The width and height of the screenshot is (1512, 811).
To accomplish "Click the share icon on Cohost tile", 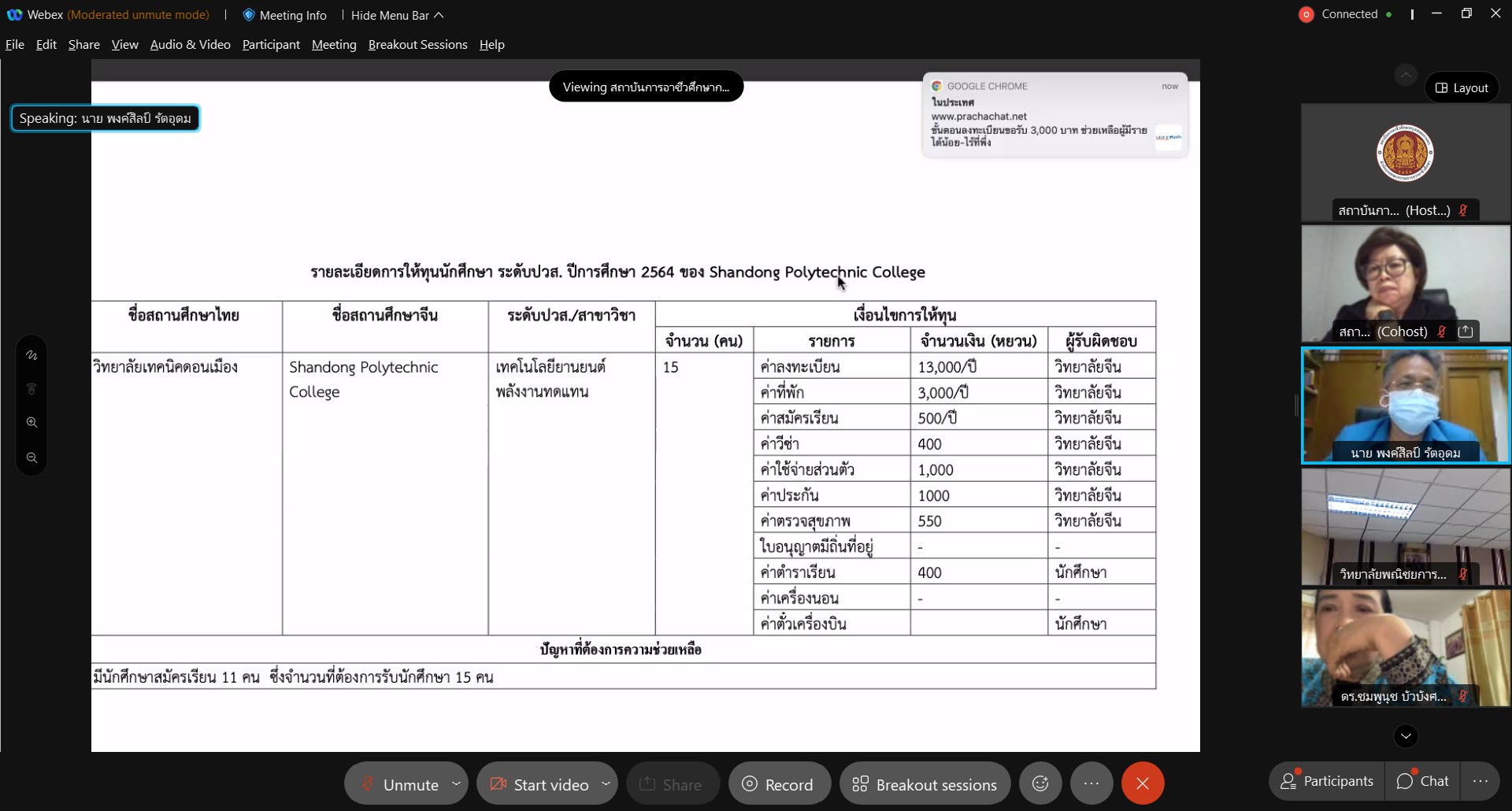I will [x=1466, y=331].
